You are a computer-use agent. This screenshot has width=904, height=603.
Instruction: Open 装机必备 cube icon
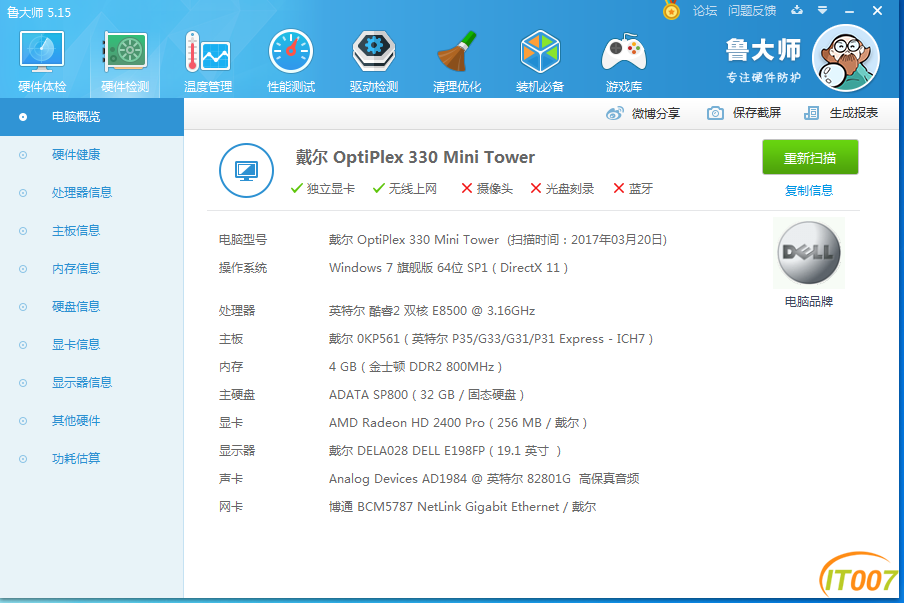coord(540,52)
